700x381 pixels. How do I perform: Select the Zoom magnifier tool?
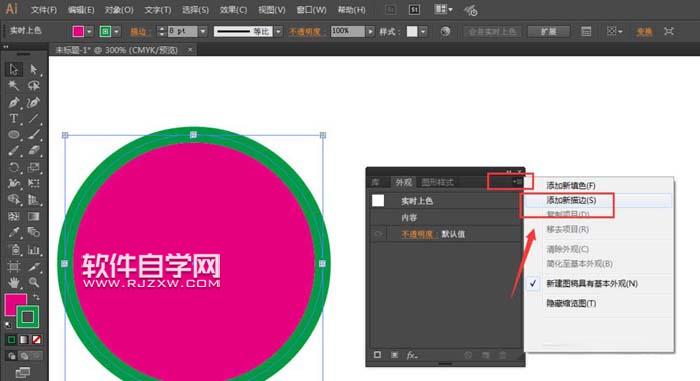pyautogui.click(x=33, y=282)
